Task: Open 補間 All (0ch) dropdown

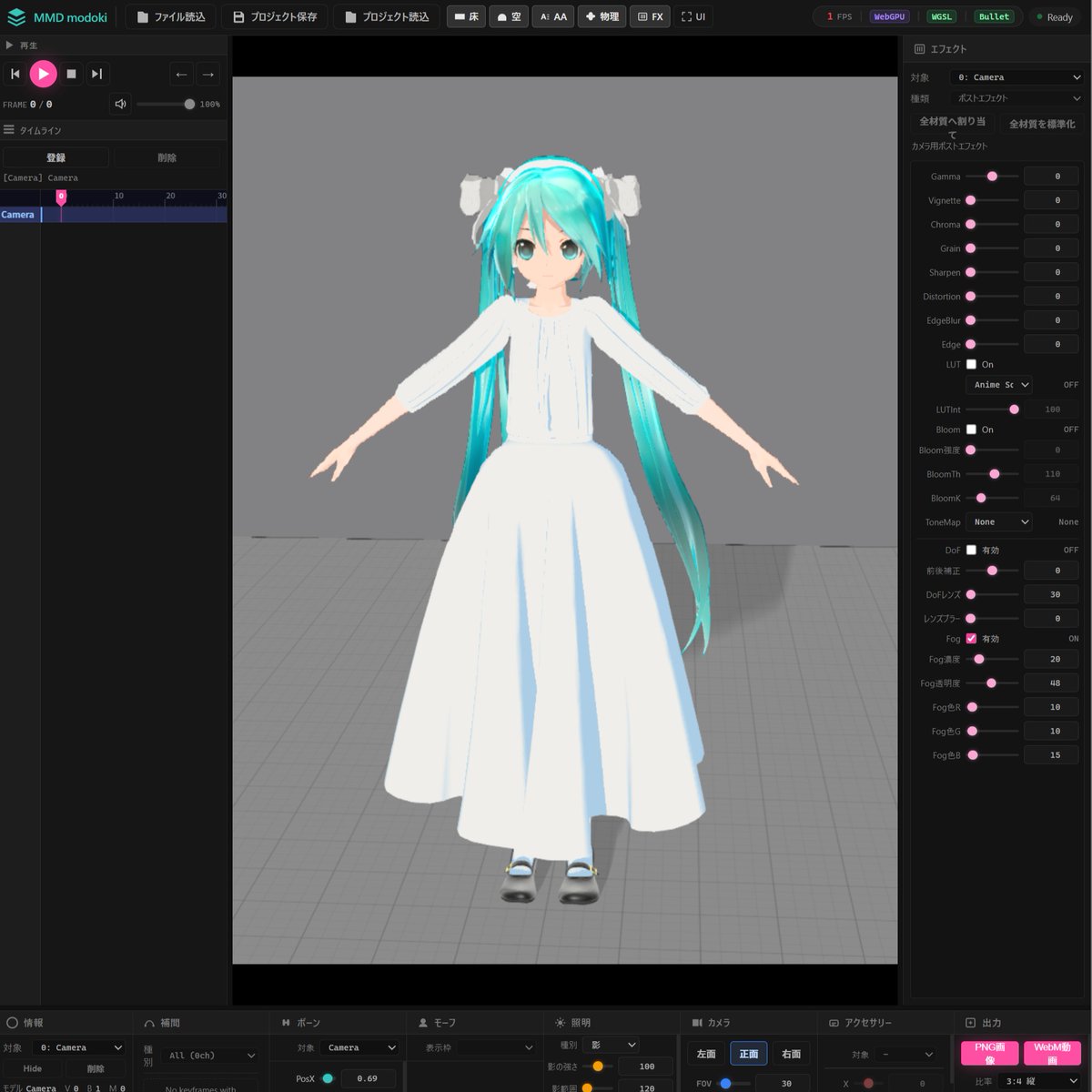Action: [211, 1056]
